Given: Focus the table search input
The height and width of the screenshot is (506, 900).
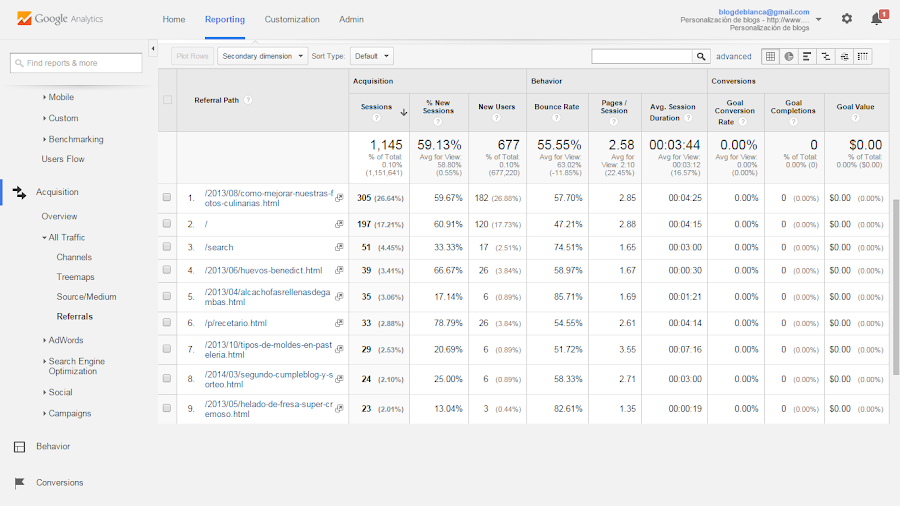Looking at the screenshot, I should click(642, 56).
